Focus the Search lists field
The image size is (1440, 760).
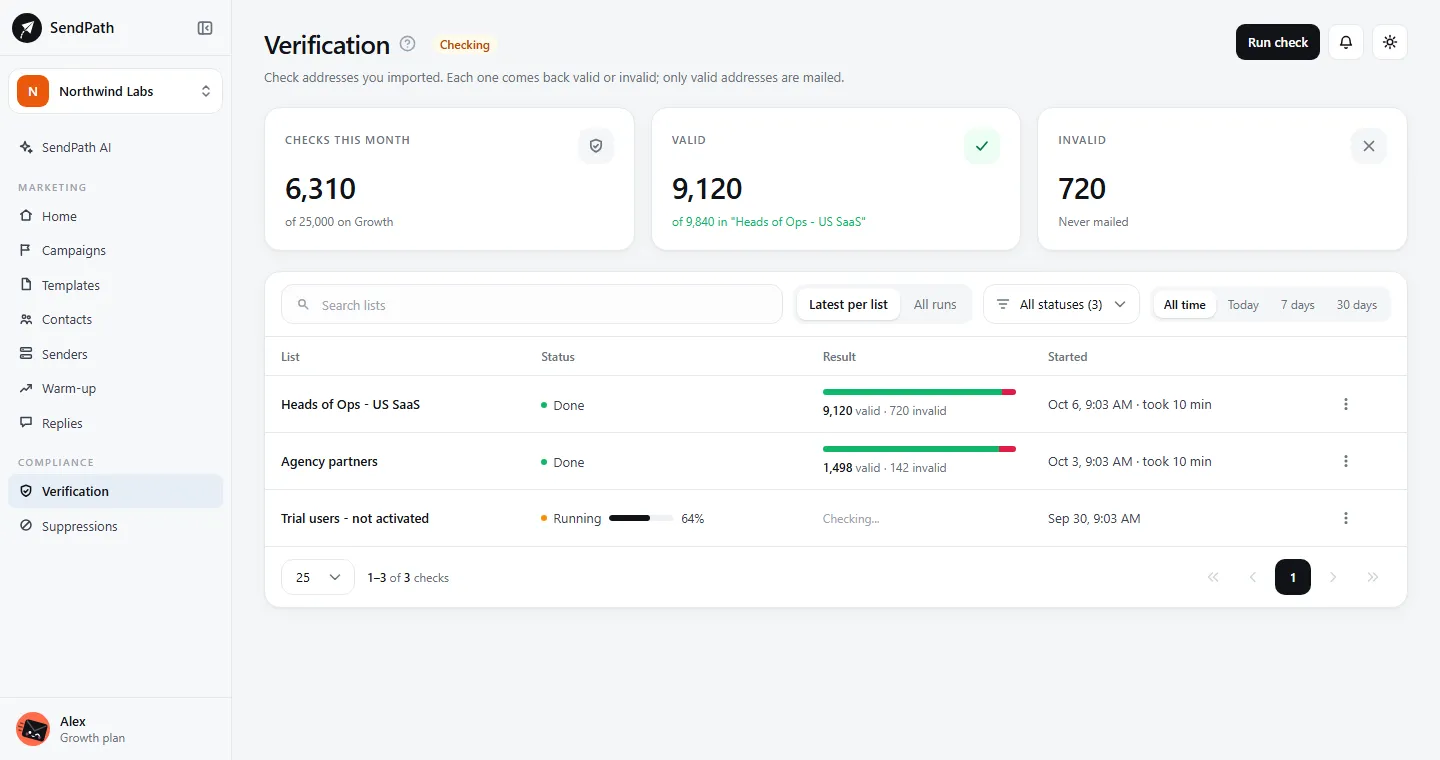[x=532, y=304]
